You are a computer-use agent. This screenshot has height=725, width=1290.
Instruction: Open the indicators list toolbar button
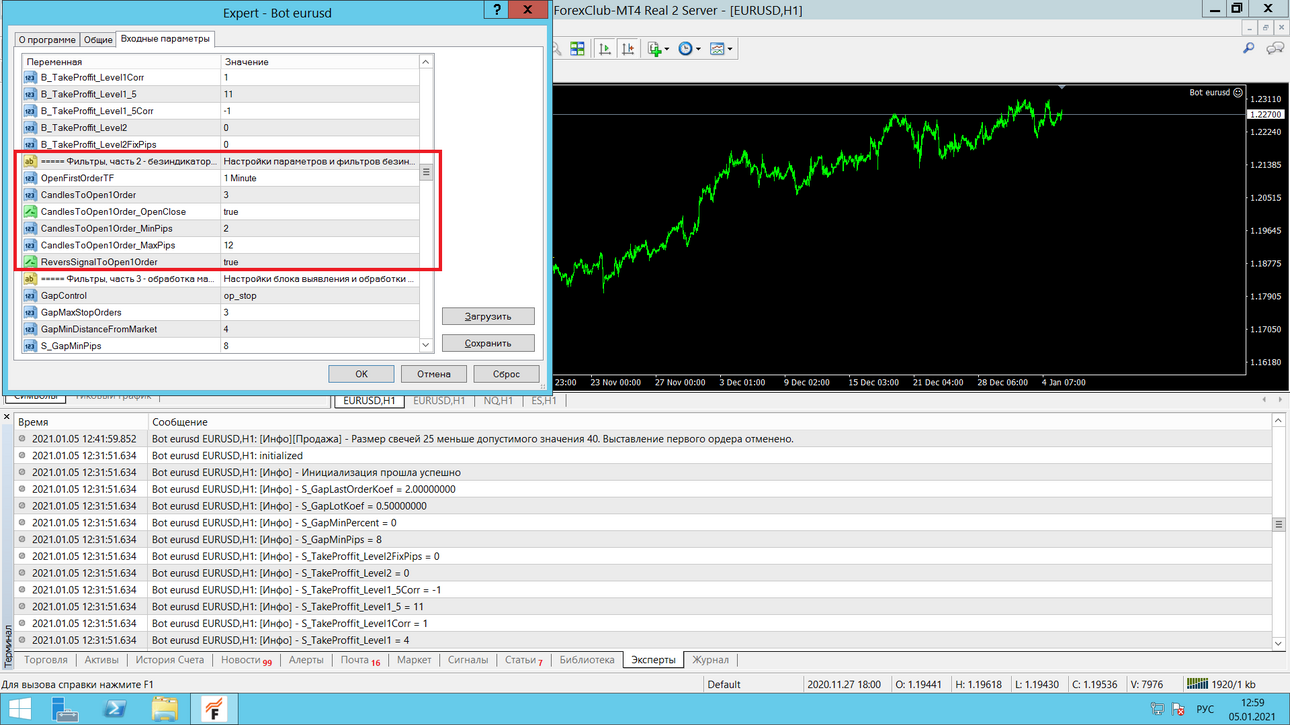click(655, 48)
